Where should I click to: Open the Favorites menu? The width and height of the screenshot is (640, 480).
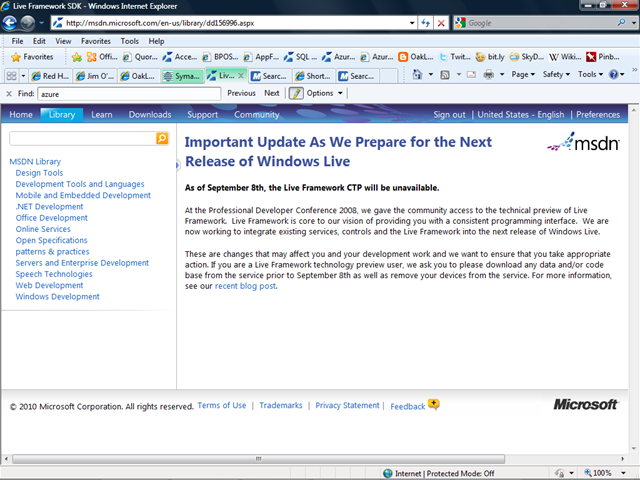[x=96, y=41]
